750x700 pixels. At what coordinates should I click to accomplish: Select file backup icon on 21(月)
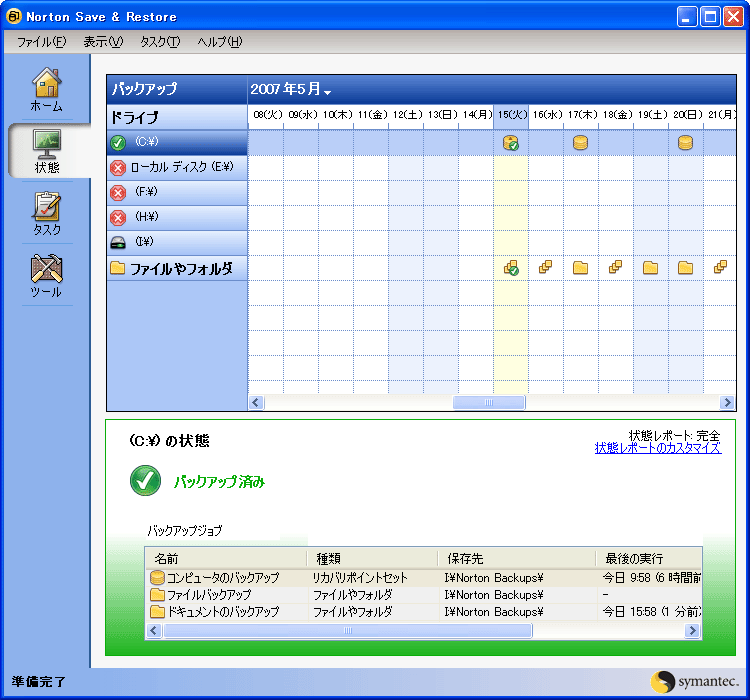(x=720, y=267)
